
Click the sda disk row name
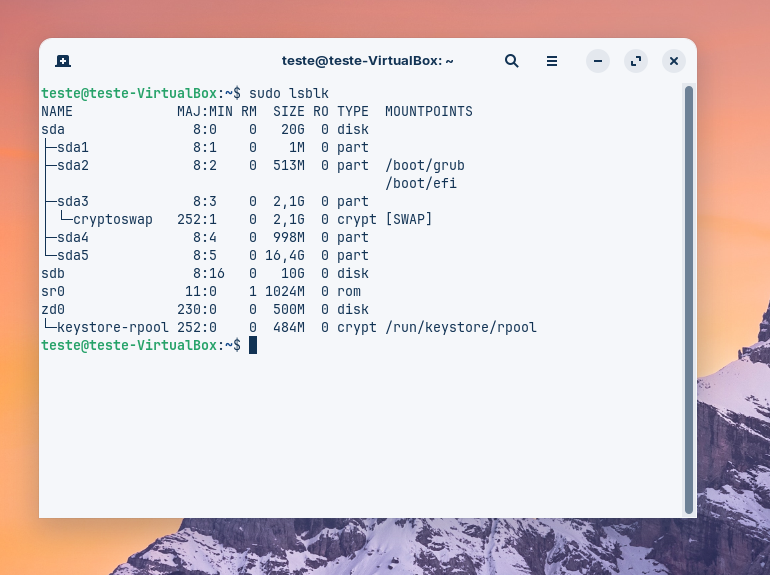coord(53,129)
